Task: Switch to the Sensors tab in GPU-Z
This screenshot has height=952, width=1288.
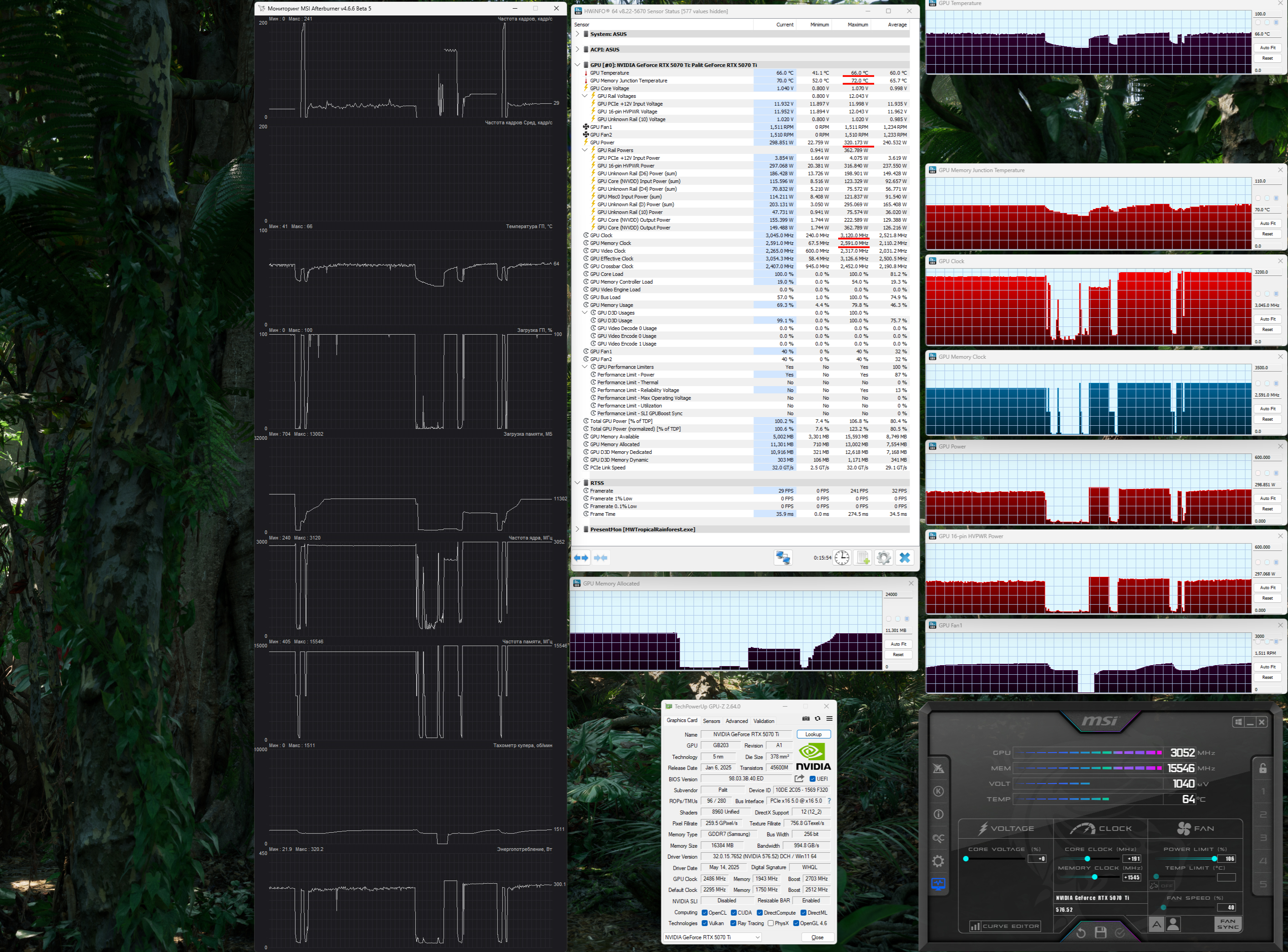Action: (x=711, y=721)
